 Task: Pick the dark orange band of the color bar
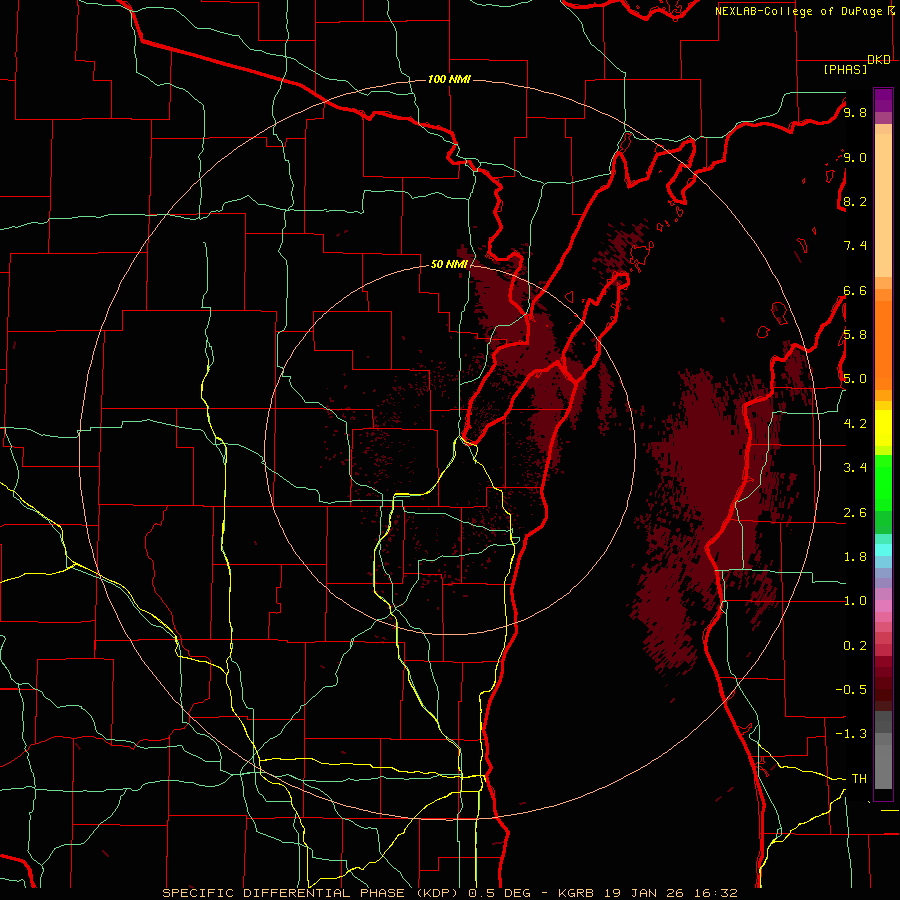[x=883, y=344]
